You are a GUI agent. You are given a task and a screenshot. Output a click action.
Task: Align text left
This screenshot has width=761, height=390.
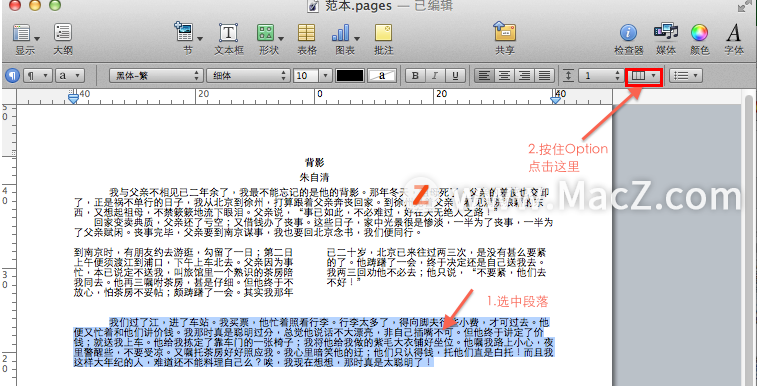(x=484, y=76)
